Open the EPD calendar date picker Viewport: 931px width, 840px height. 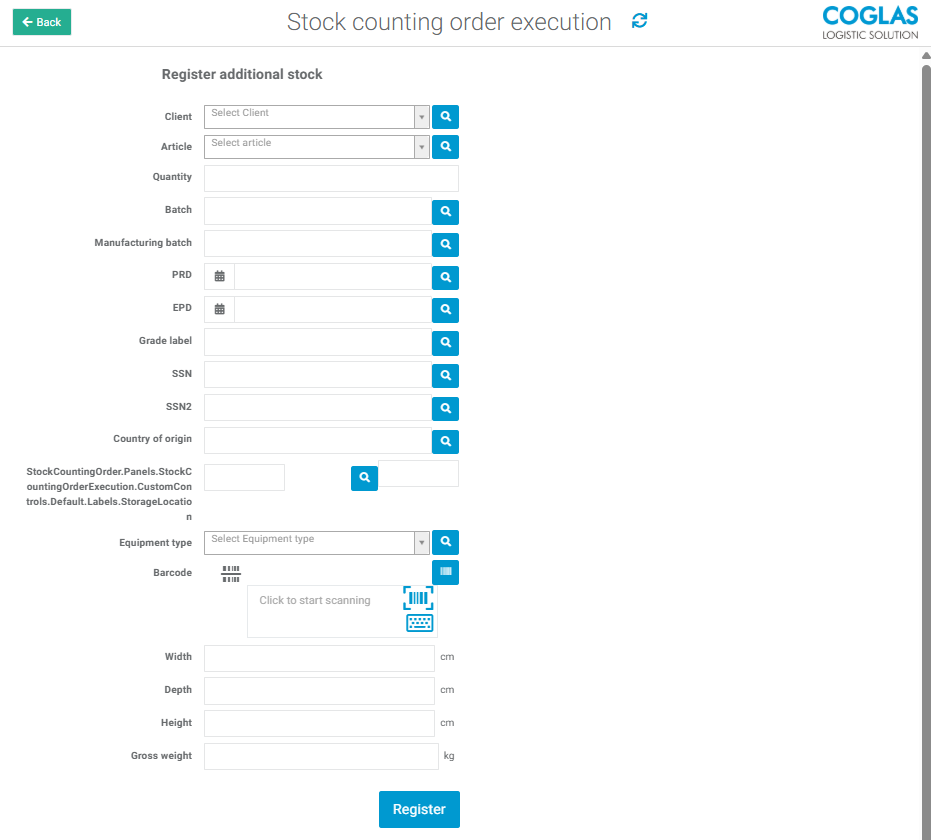[220, 310]
